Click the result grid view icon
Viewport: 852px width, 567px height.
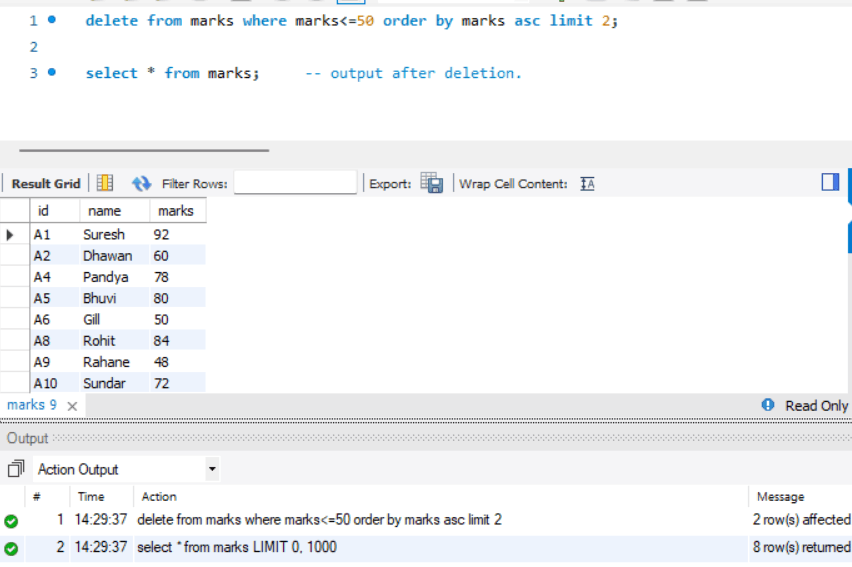click(105, 183)
